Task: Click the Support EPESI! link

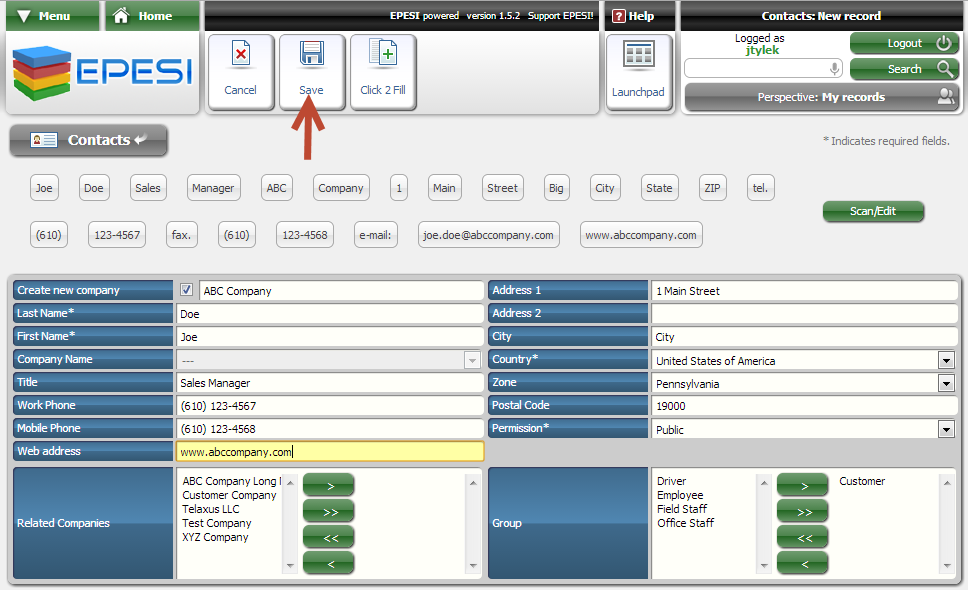Action: point(560,16)
